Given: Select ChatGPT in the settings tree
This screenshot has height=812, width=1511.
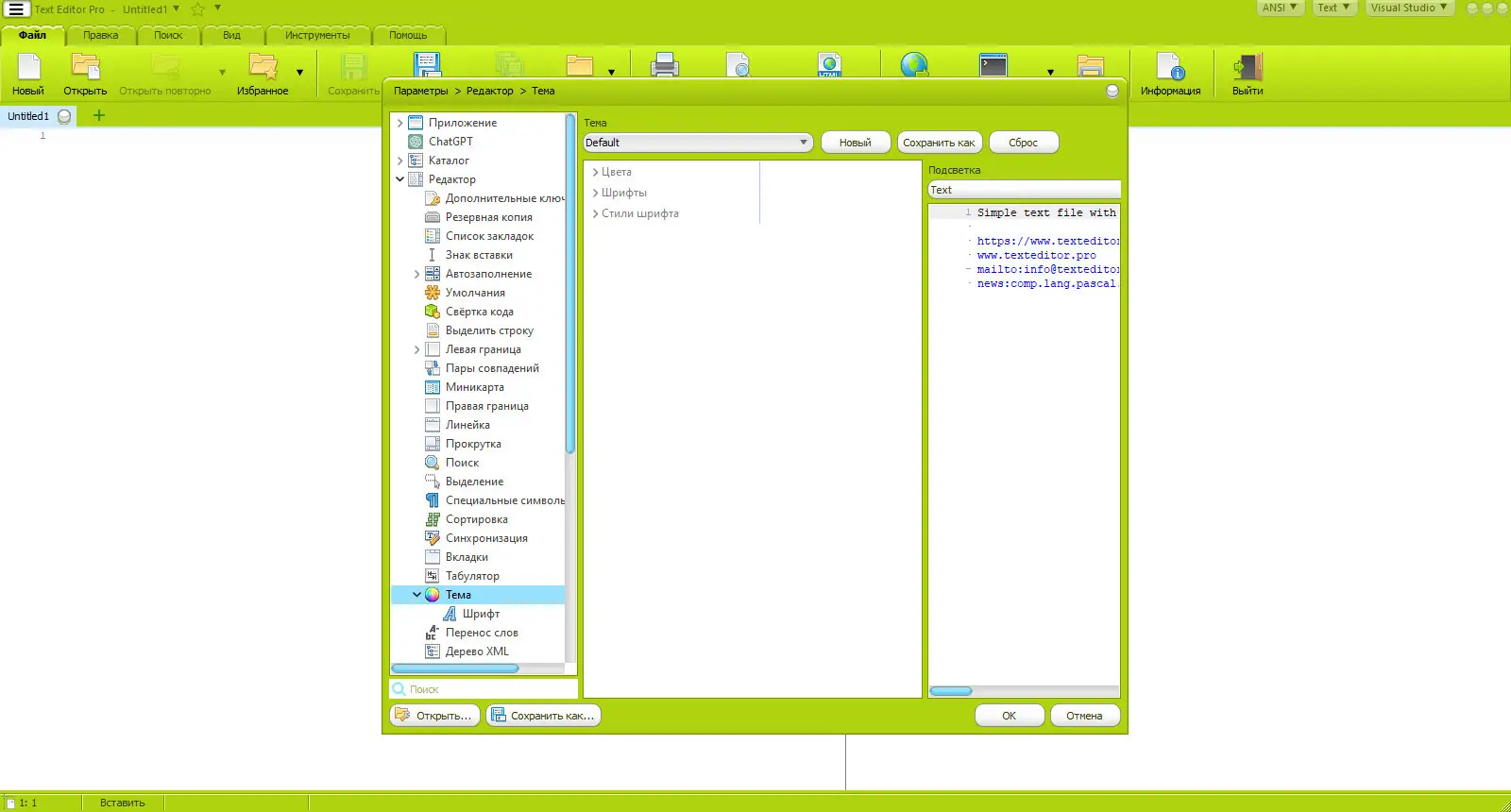Looking at the screenshot, I should pos(450,142).
